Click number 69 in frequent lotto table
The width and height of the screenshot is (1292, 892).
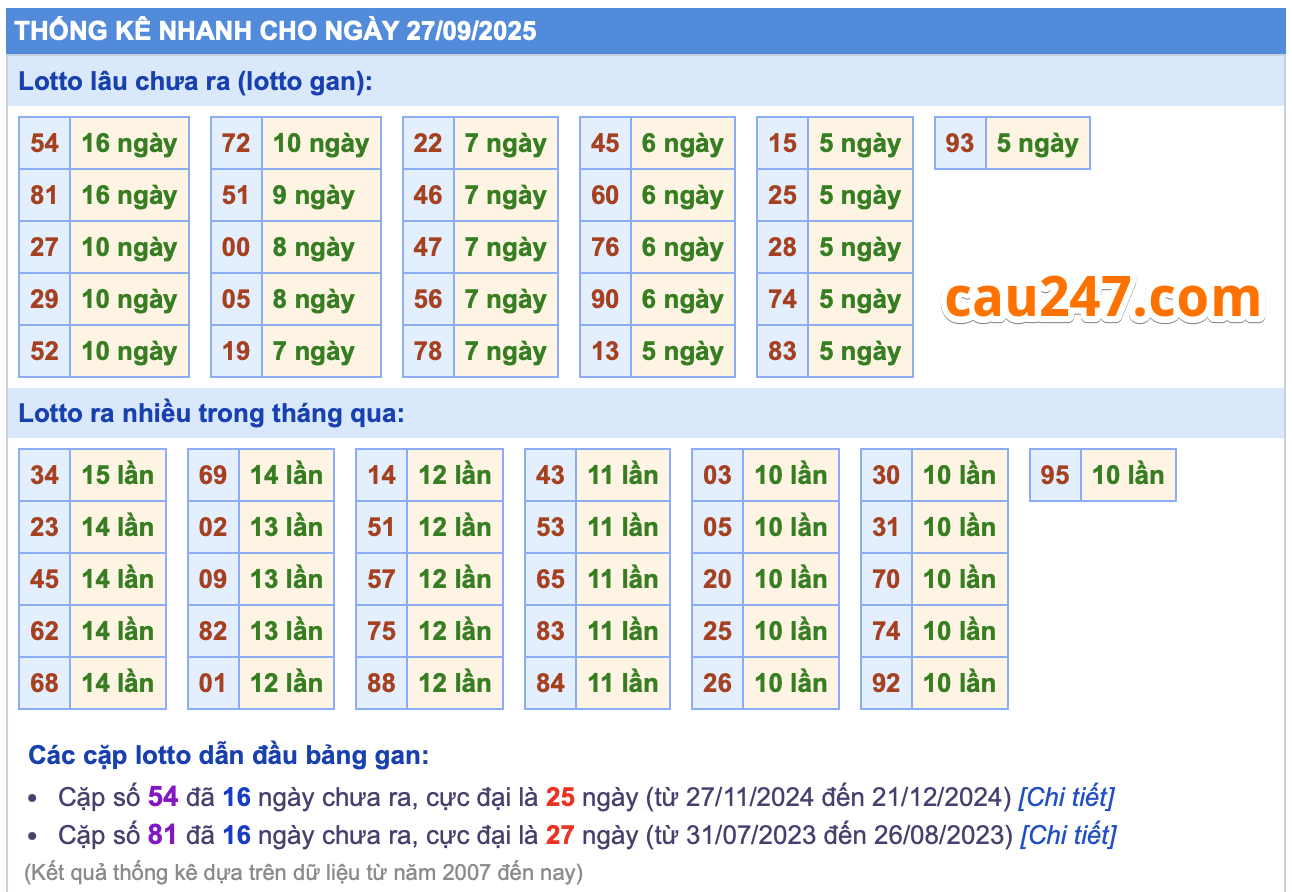(213, 476)
